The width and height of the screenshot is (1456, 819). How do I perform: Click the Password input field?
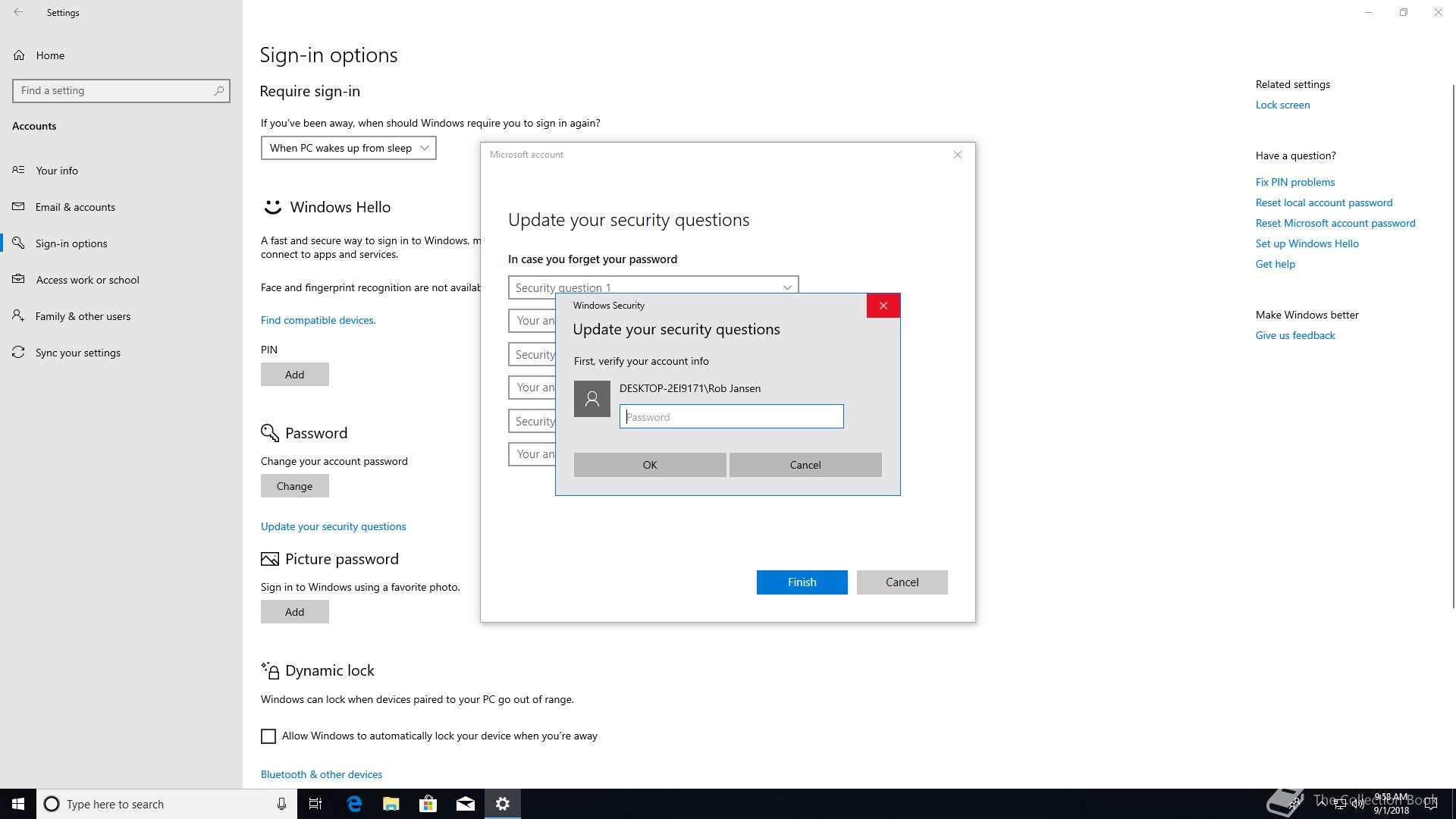(732, 416)
